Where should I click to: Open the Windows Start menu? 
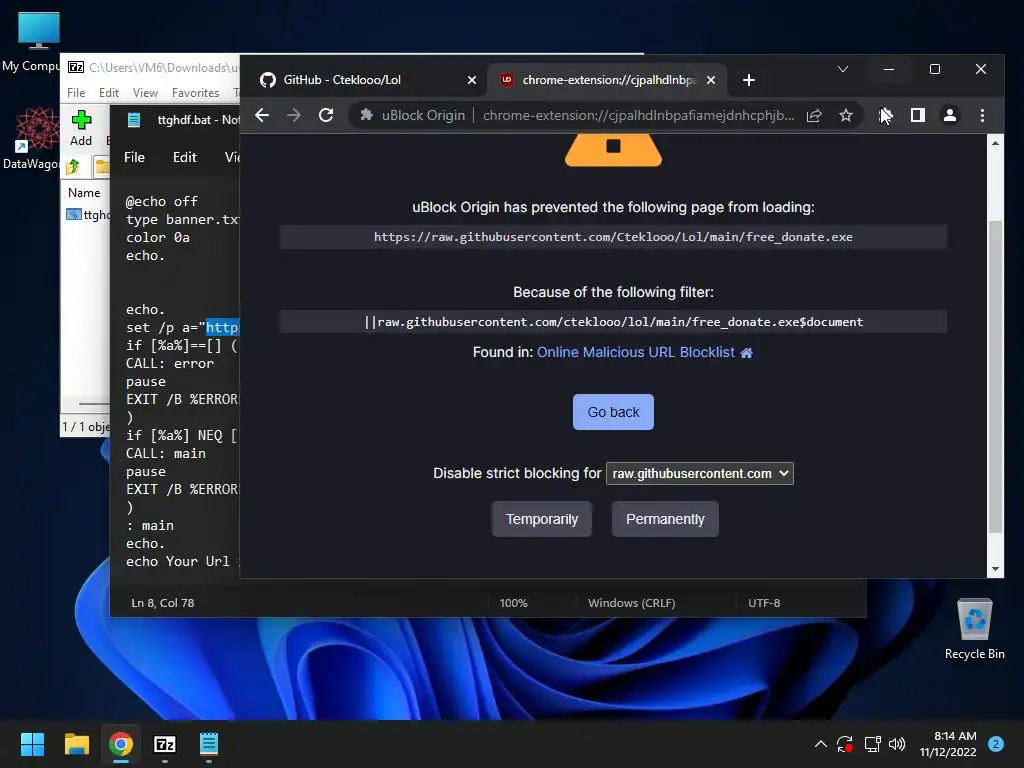click(x=32, y=744)
